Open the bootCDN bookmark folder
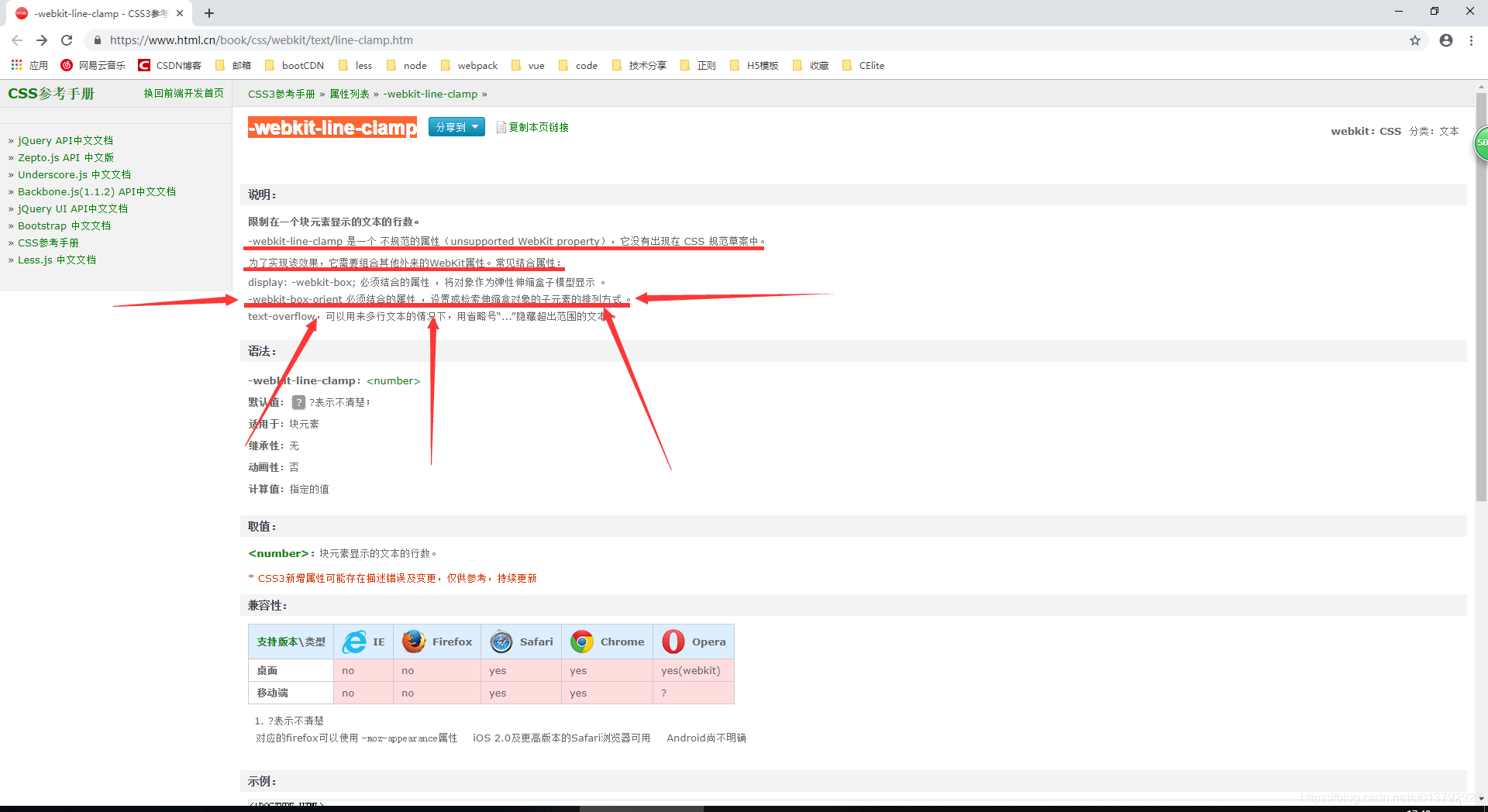Viewport: 1488px width, 812px height. pyautogui.click(x=294, y=65)
